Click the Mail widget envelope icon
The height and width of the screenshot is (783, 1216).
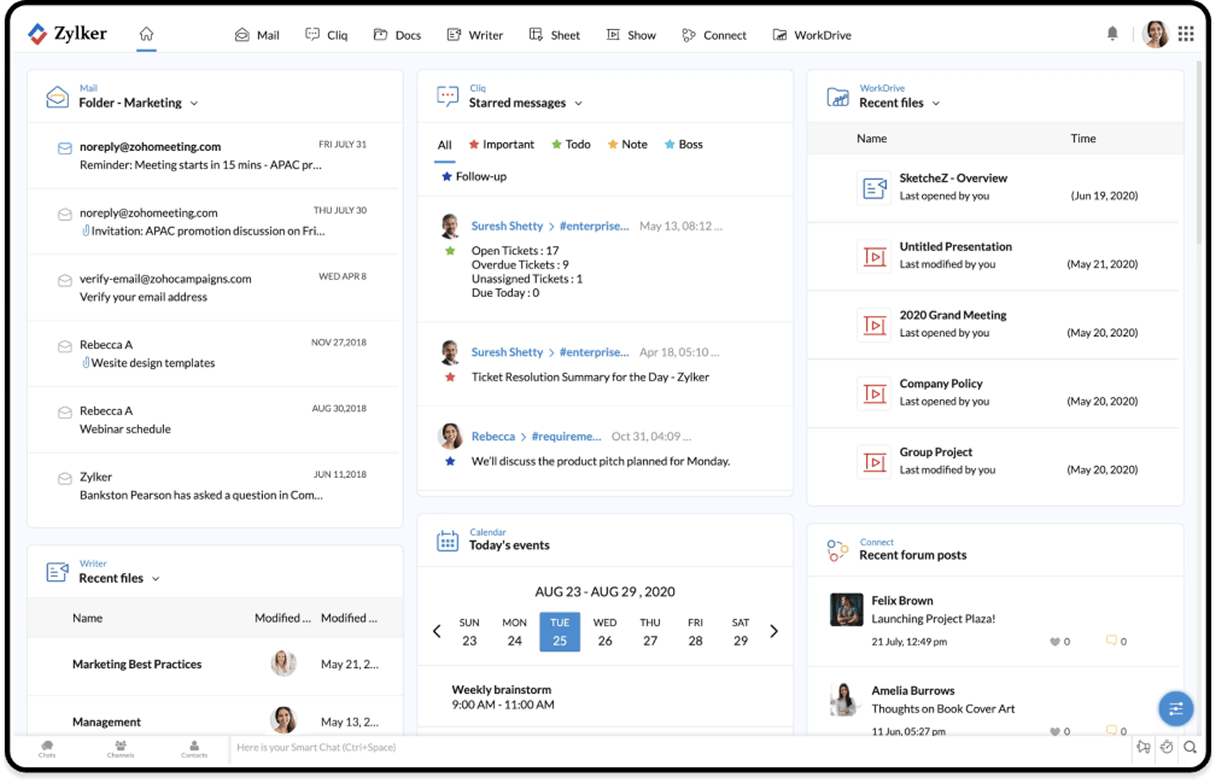tap(57, 97)
